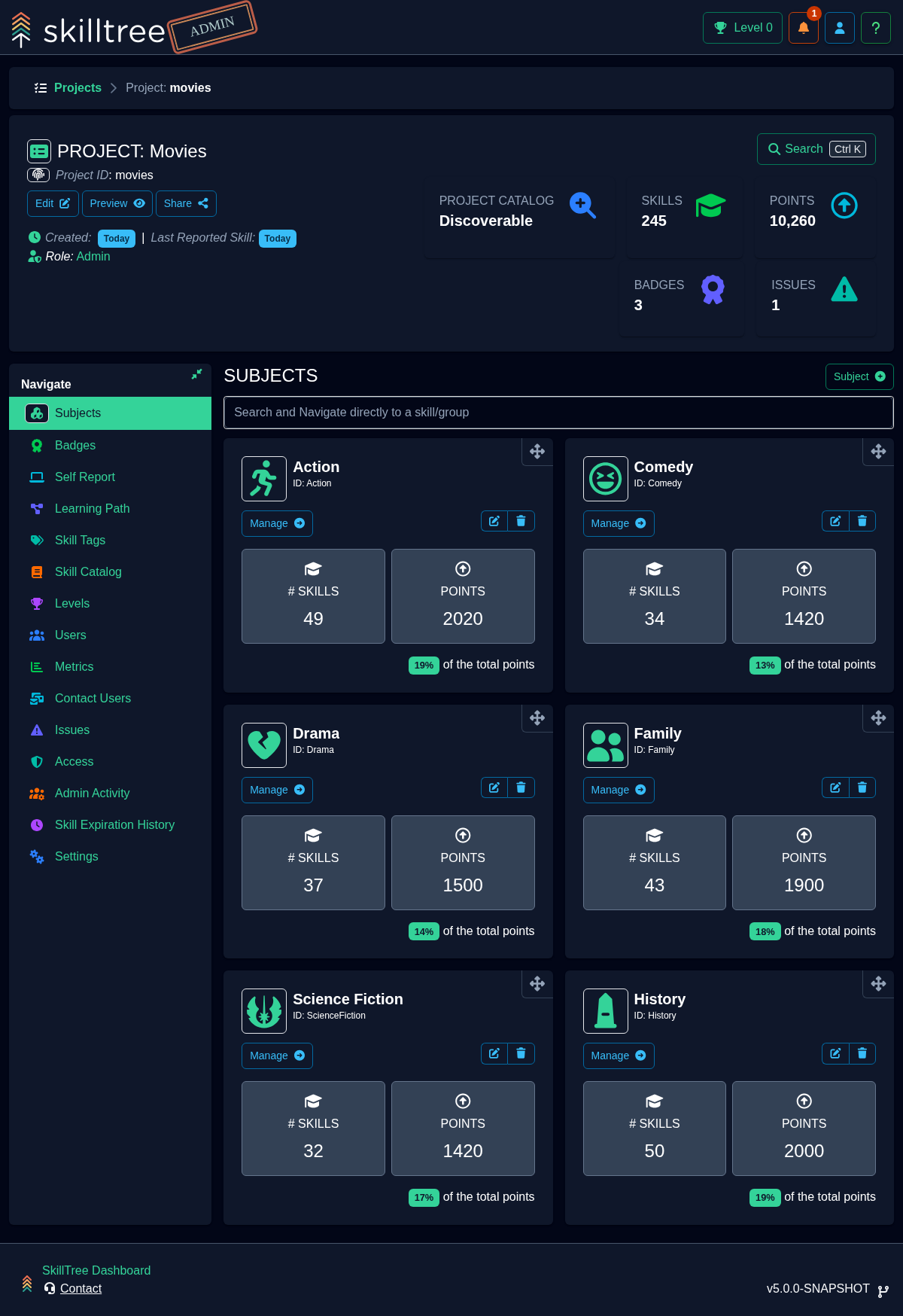Edit the Movies project
Screen dimensions: 903x1316
coord(53,203)
